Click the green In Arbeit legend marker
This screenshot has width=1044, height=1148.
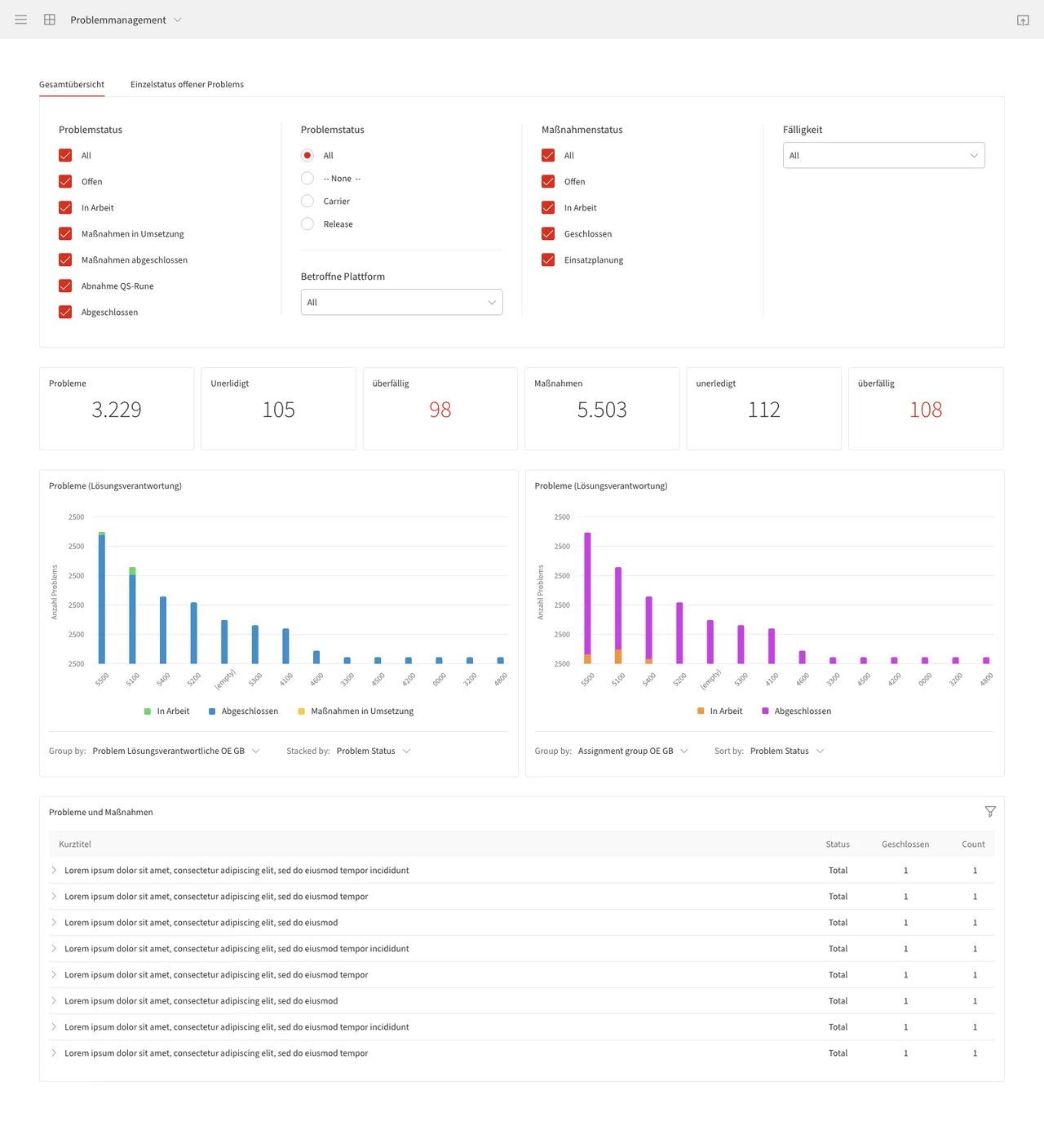[148, 711]
